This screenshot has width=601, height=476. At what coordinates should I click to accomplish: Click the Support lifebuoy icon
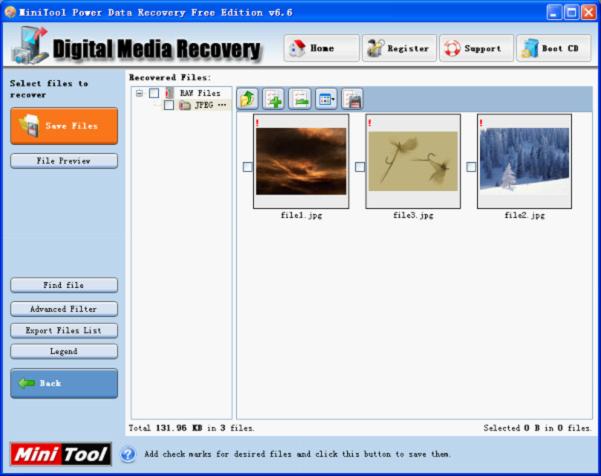(x=452, y=48)
